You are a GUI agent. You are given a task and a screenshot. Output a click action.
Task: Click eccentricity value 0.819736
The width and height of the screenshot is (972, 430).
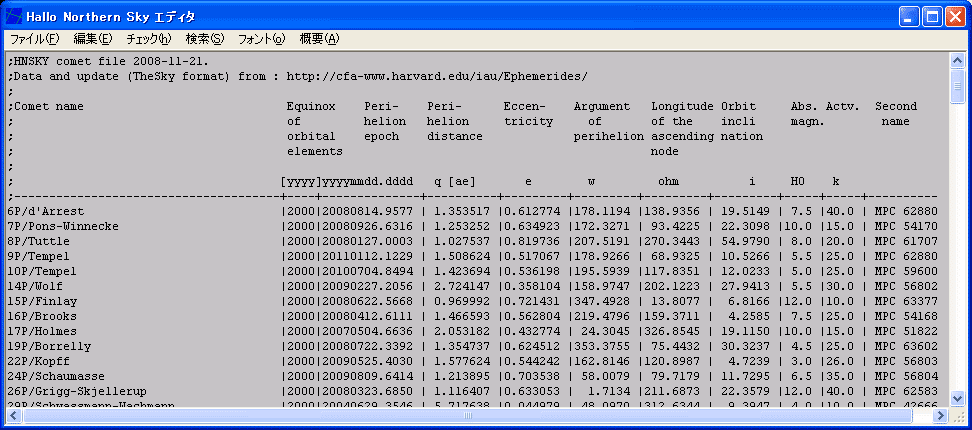tap(532, 241)
